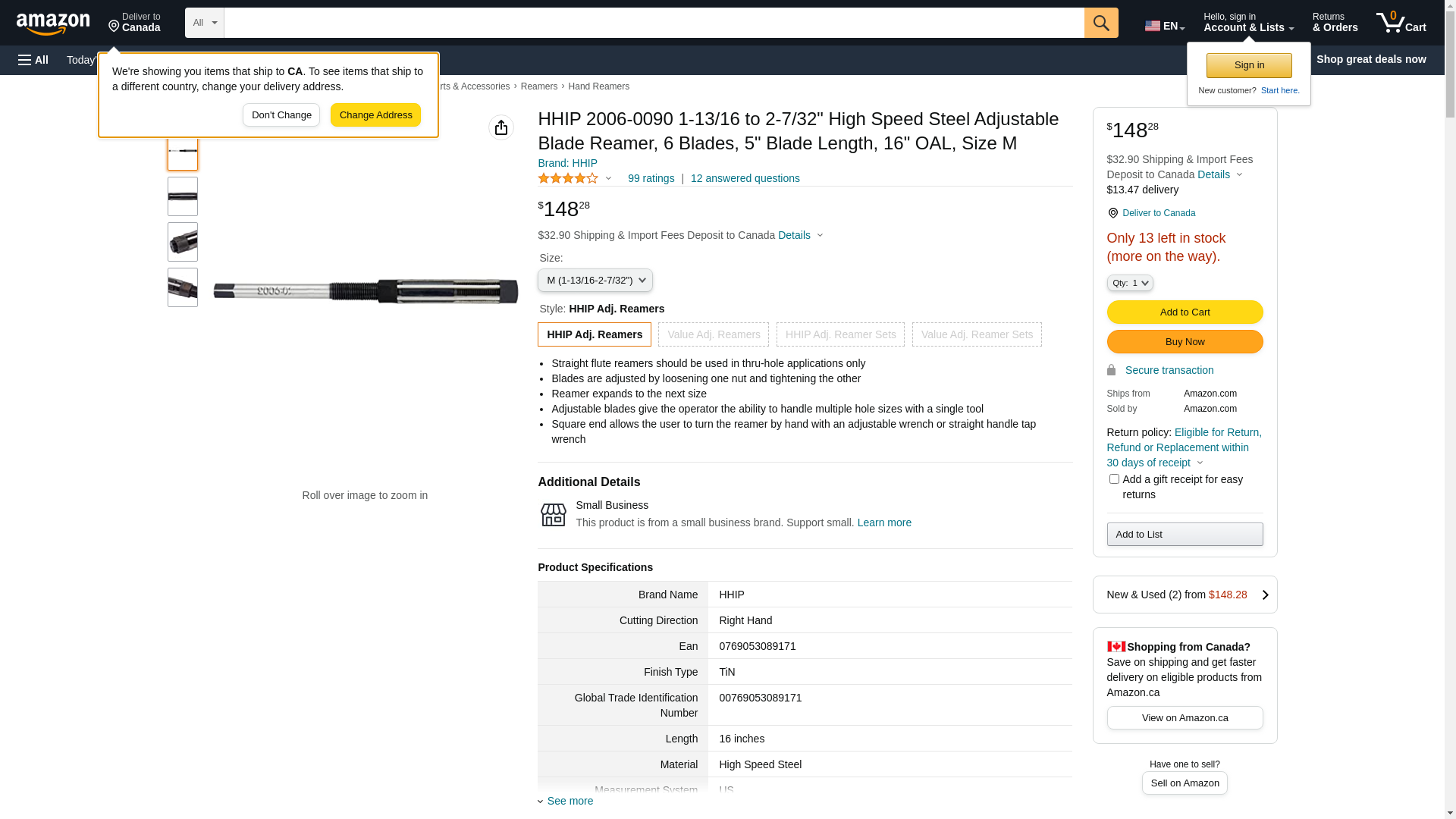The height and width of the screenshot is (819, 1456).
Task: Open the All hamburger menu
Action: click(x=33, y=60)
